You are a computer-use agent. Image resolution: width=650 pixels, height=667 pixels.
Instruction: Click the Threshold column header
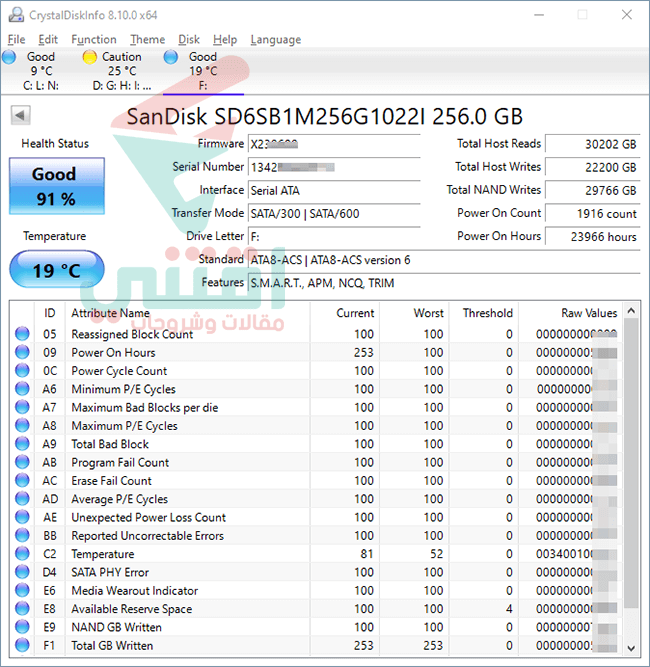click(x=484, y=313)
